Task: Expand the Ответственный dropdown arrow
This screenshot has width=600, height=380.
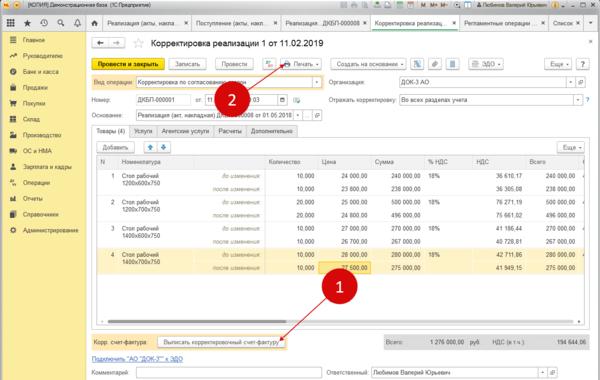Action: [x=543, y=372]
